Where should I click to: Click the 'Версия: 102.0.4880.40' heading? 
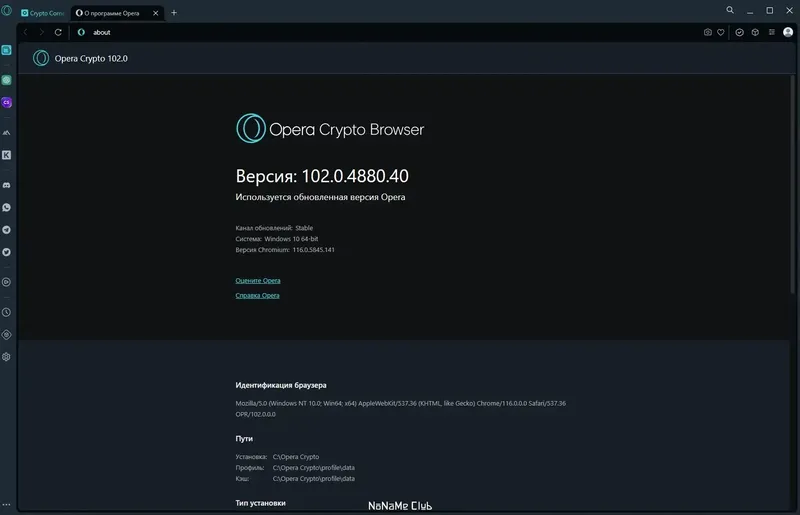322,176
